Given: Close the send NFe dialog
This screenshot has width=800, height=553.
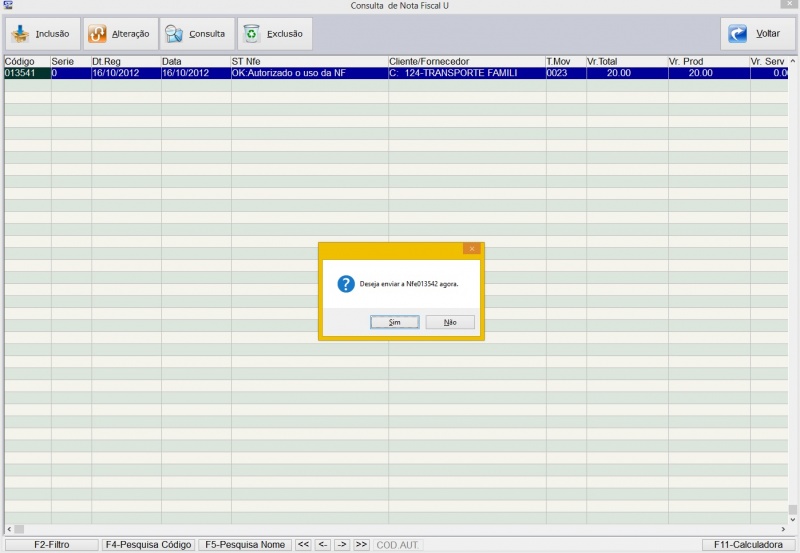Looking at the screenshot, I should coord(471,249).
